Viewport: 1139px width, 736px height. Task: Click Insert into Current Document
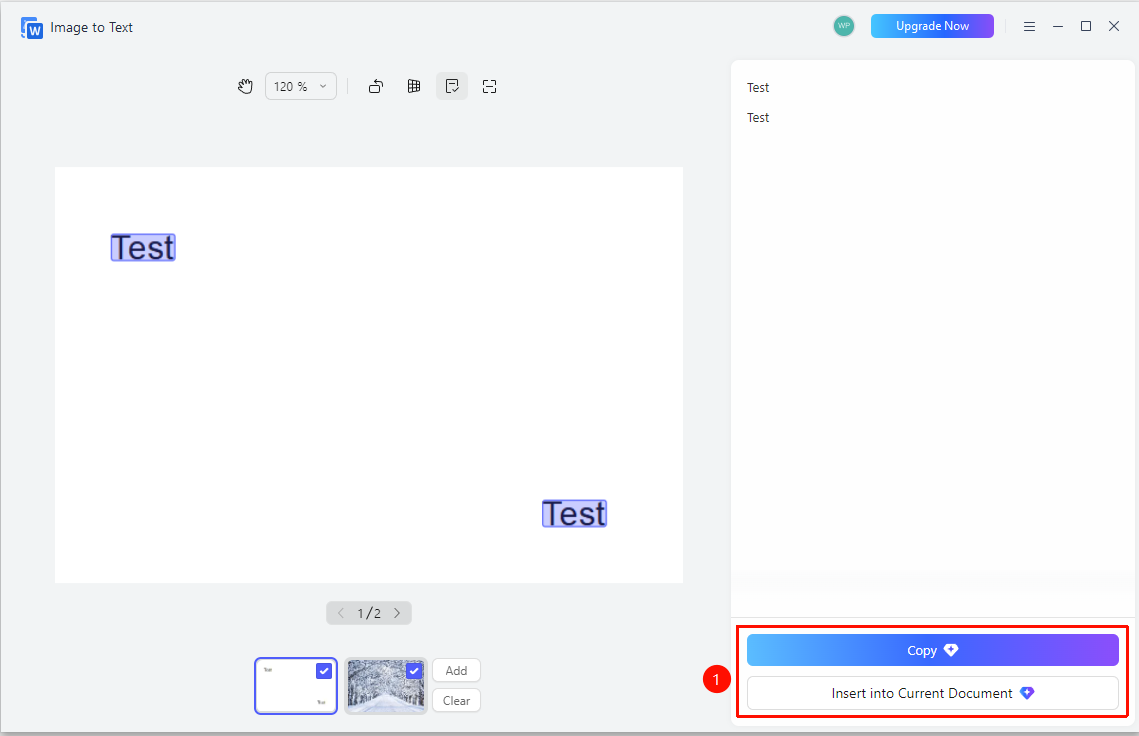[x=933, y=693]
